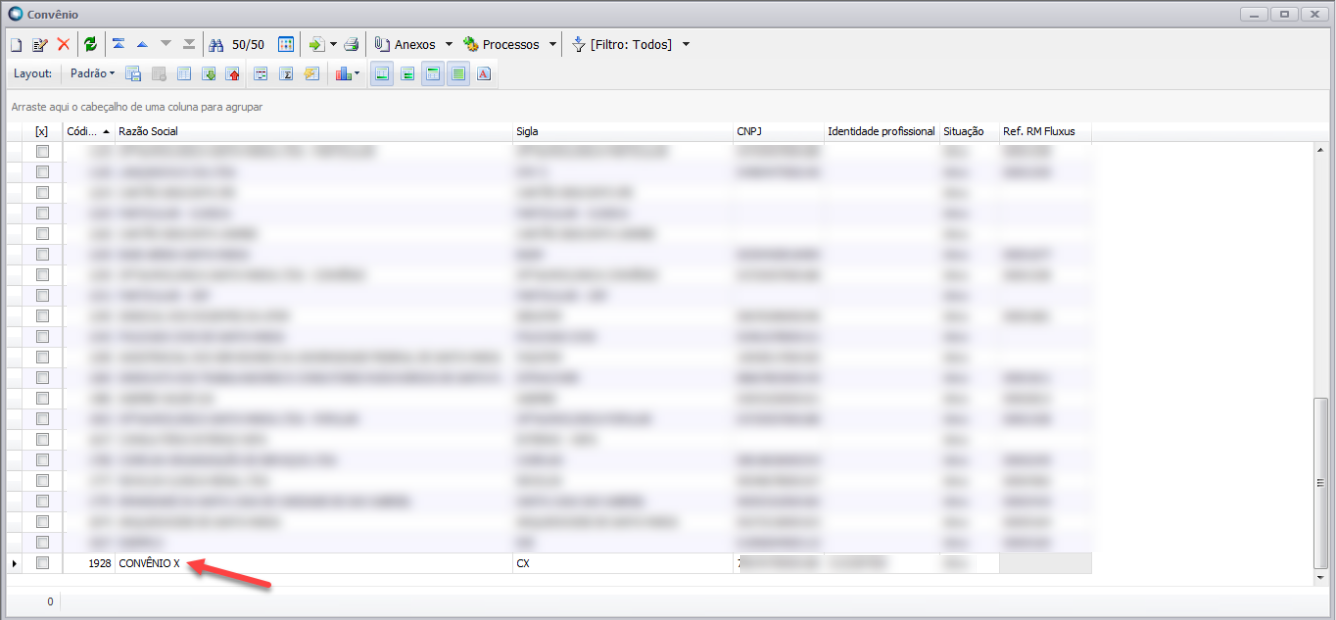The image size is (1336, 620).
Task: Click the Edit record pencil icon
Action: (40, 45)
